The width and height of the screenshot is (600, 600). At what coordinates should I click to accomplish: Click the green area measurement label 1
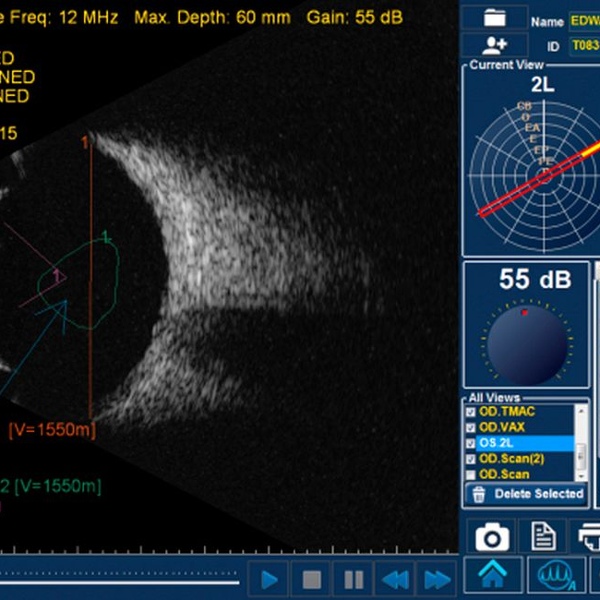pyautogui.click(x=106, y=237)
